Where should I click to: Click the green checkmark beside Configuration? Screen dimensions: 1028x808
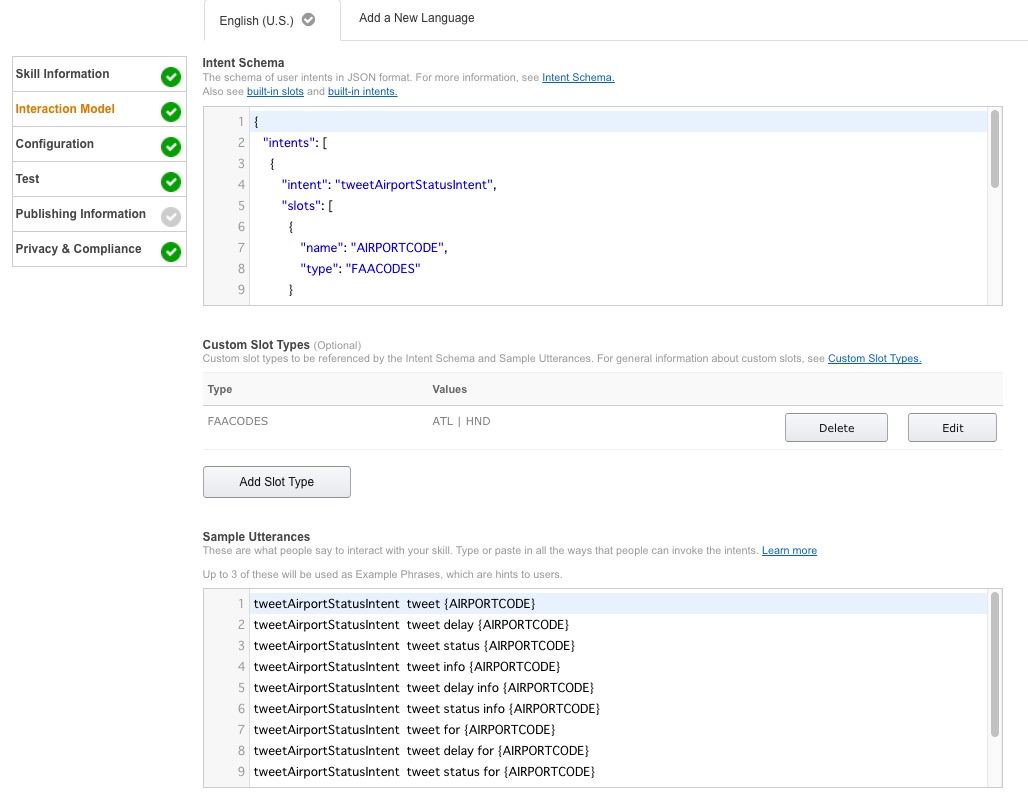[171, 146]
